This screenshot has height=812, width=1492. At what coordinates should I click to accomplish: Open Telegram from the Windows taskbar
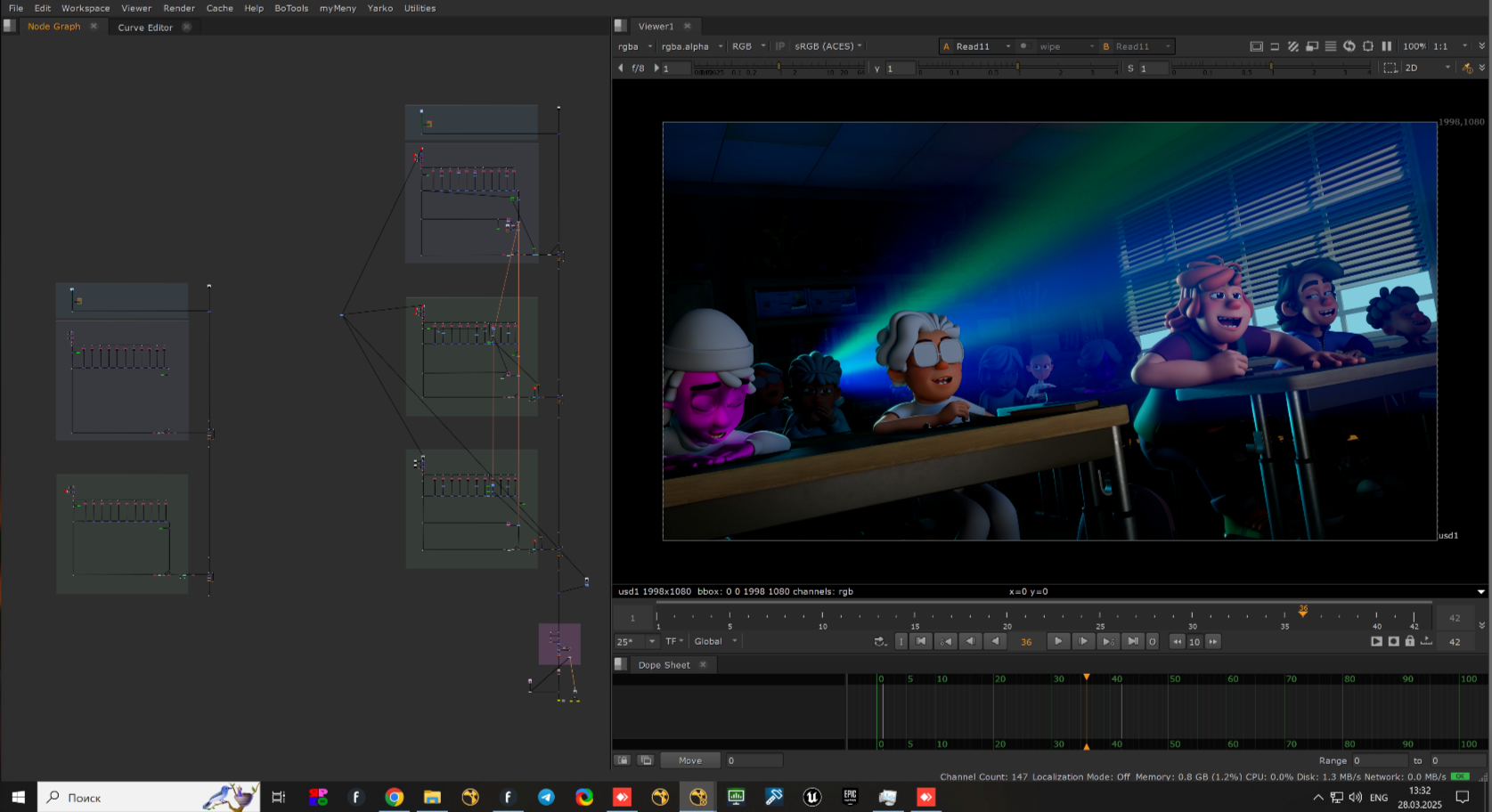point(546,797)
